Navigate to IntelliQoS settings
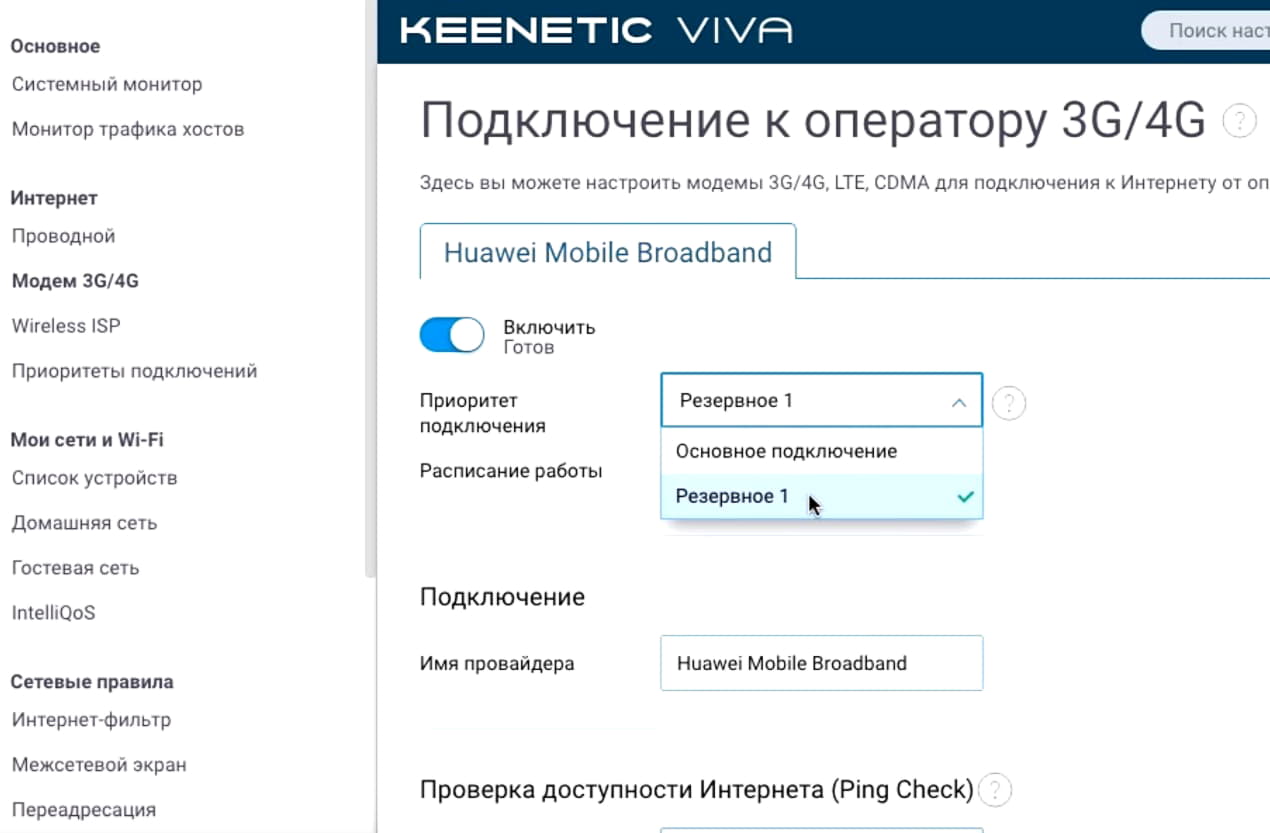This screenshot has width=1270, height=833. click(x=54, y=613)
